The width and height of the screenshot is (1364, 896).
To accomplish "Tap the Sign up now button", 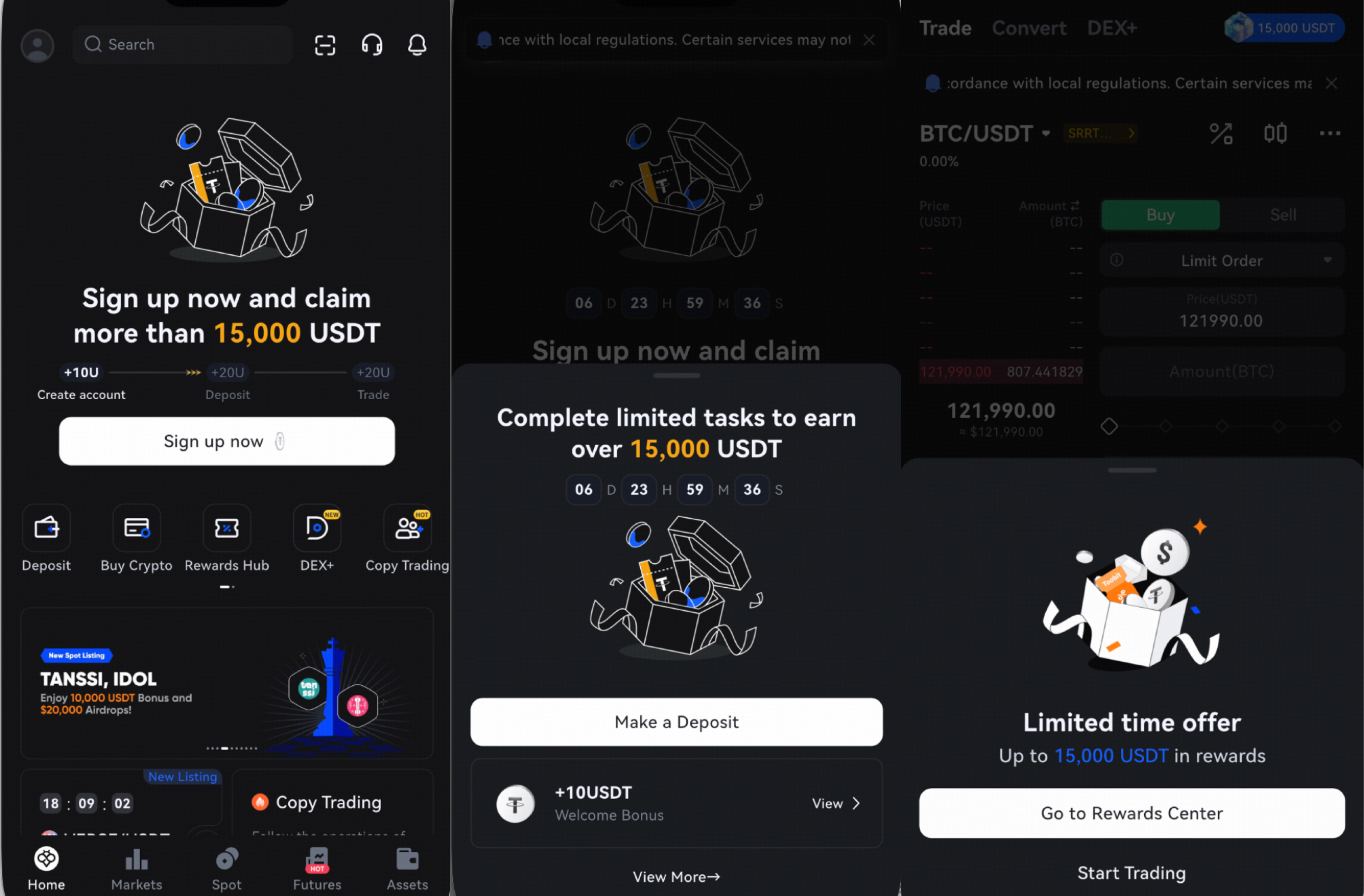I will pos(227,441).
